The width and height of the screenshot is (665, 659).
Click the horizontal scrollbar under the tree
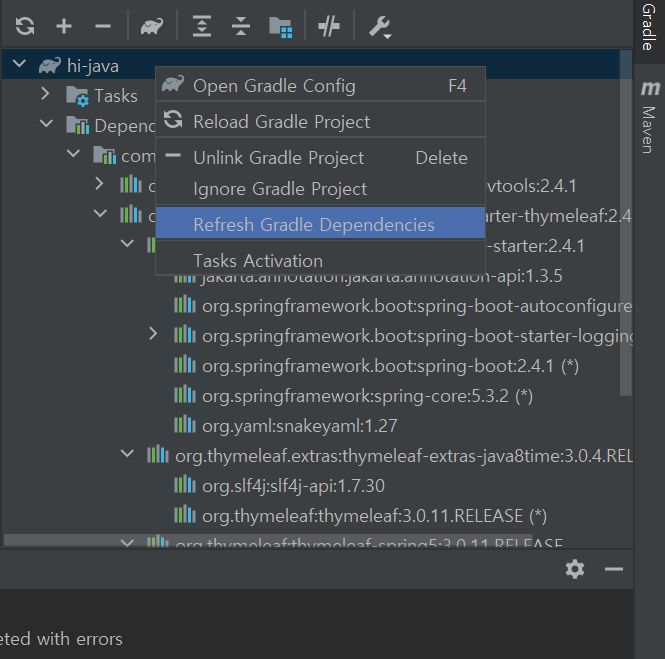(268, 539)
